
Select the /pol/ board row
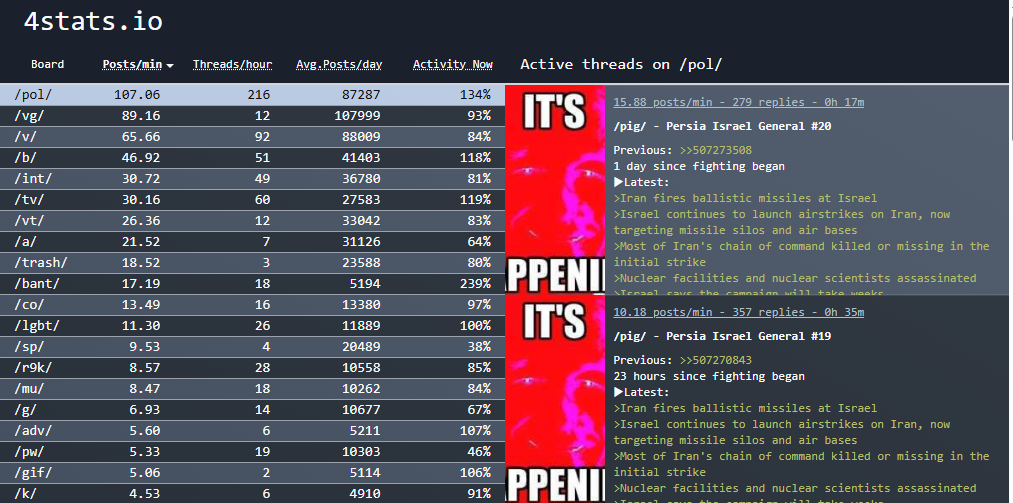252,95
